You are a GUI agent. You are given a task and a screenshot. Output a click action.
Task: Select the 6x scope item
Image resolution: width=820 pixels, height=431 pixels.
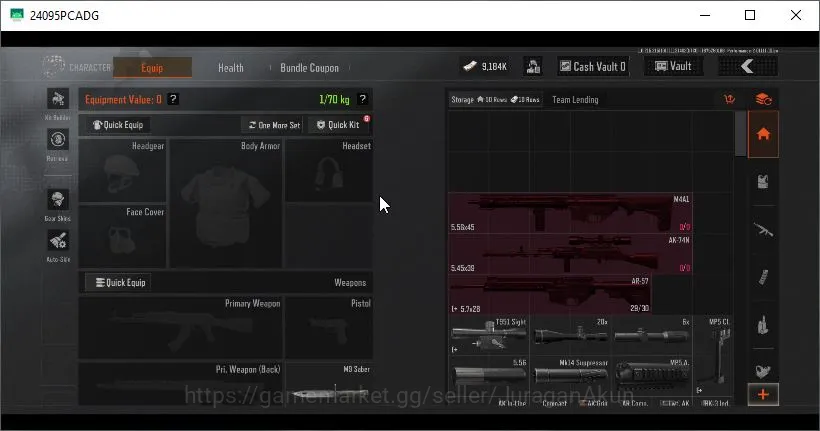[652, 335]
